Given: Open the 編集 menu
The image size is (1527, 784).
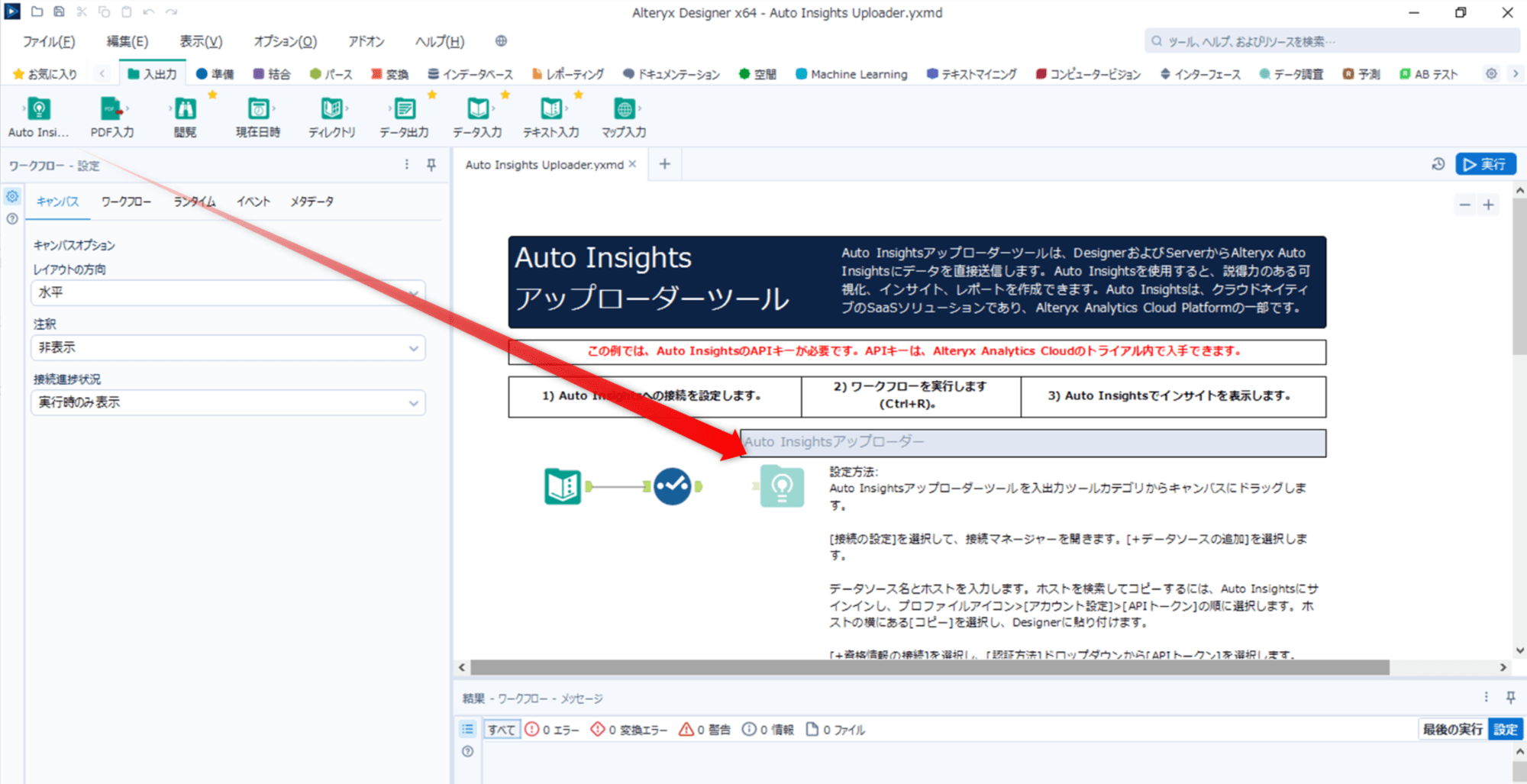Looking at the screenshot, I should (128, 41).
